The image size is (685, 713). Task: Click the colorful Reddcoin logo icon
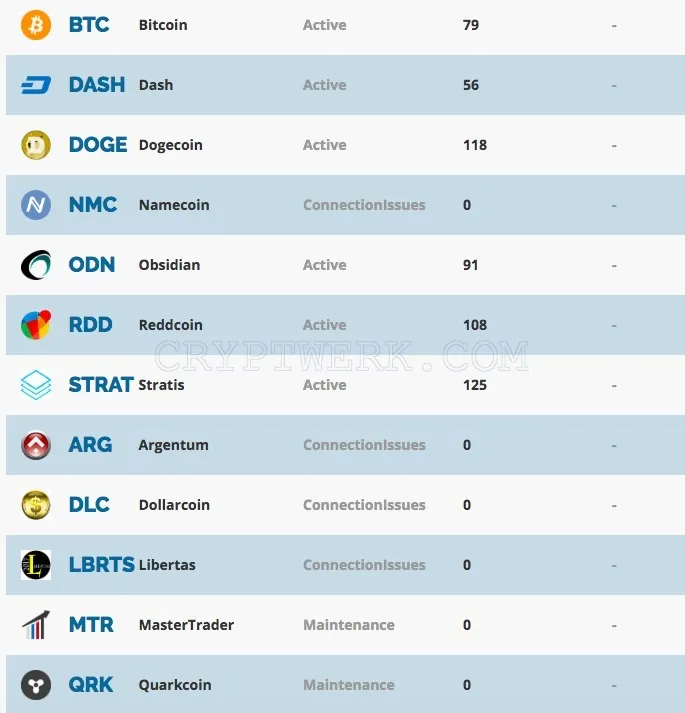[x=36, y=325]
